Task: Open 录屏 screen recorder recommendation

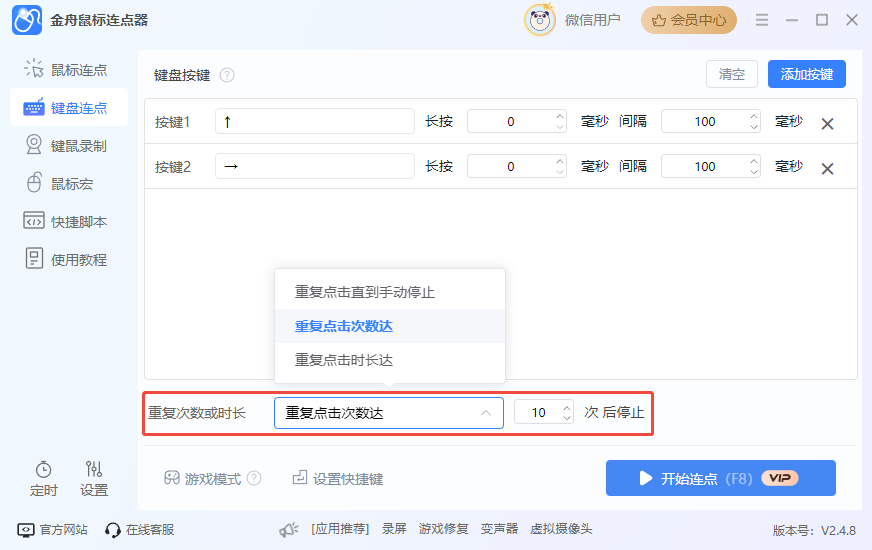Action: tap(394, 529)
